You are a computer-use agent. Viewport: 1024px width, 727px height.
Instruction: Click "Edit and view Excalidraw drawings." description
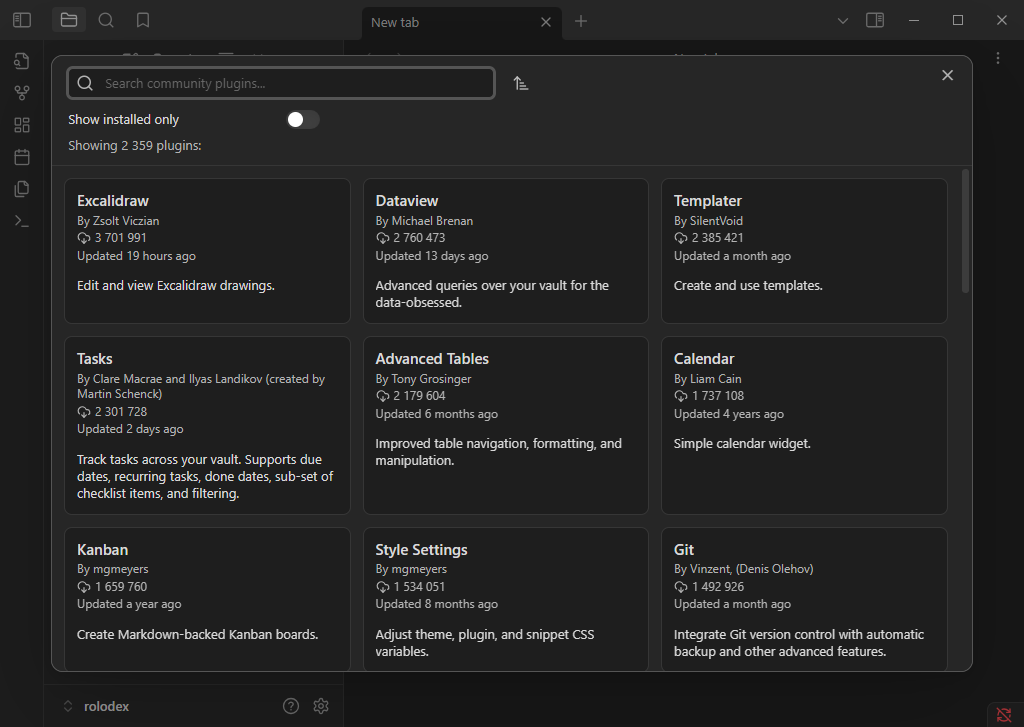[176, 285]
